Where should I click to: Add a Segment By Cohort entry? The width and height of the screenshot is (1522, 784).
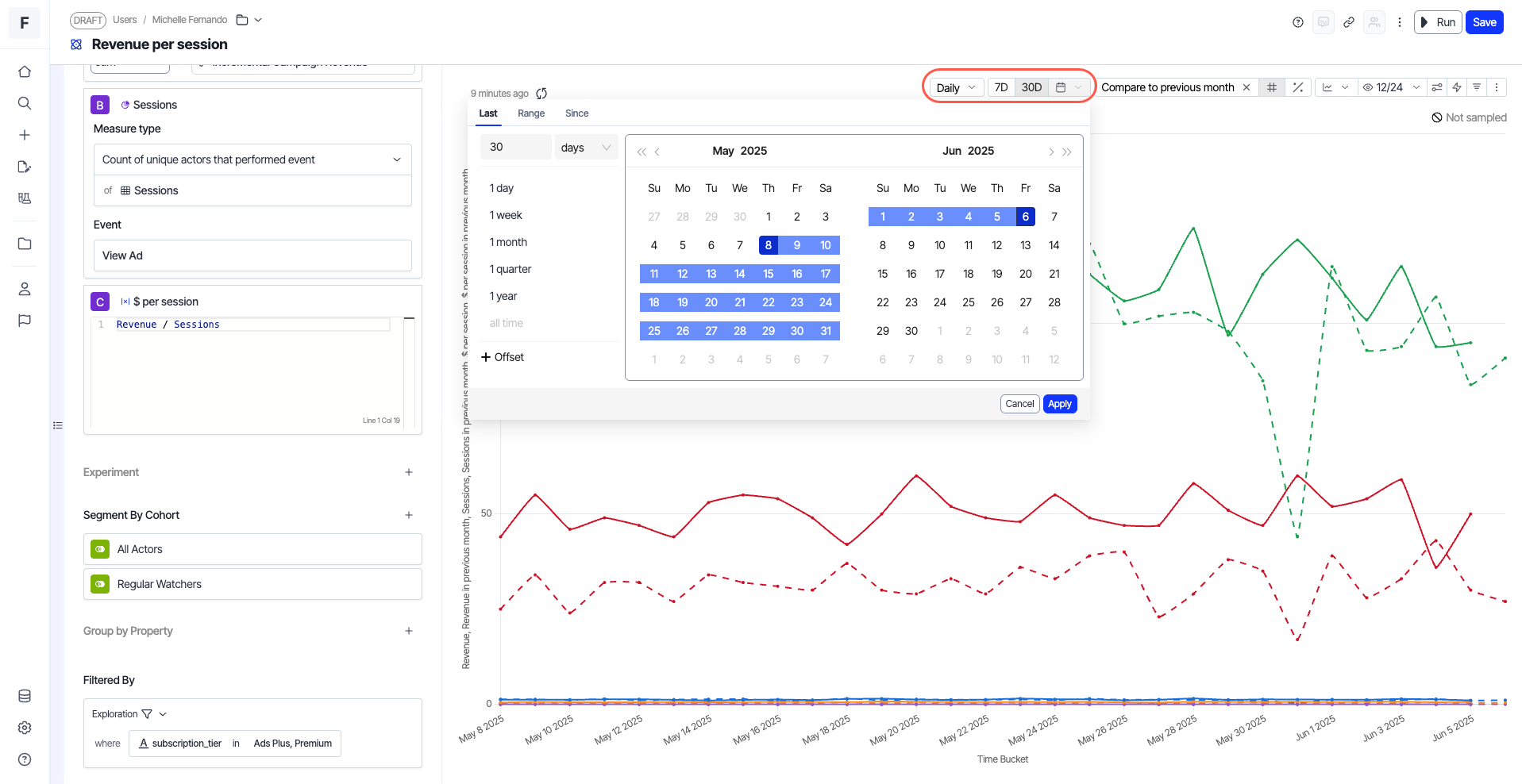pos(409,515)
